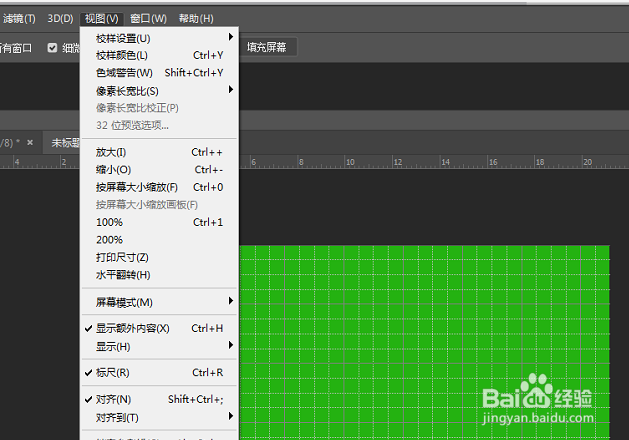Click the horizontal ruler at mark 10
The height and width of the screenshot is (440, 629).
[350, 162]
